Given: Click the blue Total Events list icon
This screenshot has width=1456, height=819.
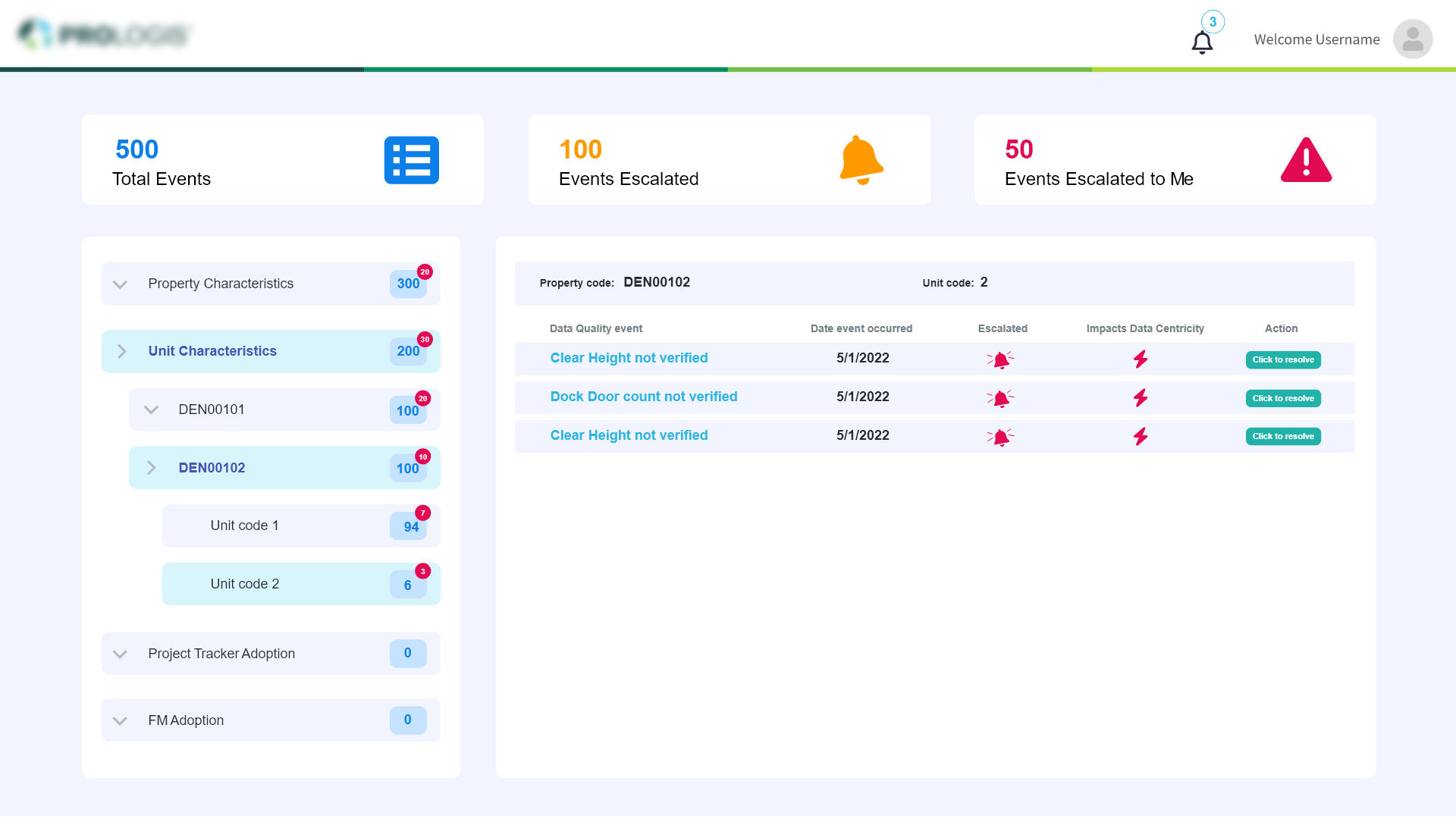Looking at the screenshot, I should (411, 160).
